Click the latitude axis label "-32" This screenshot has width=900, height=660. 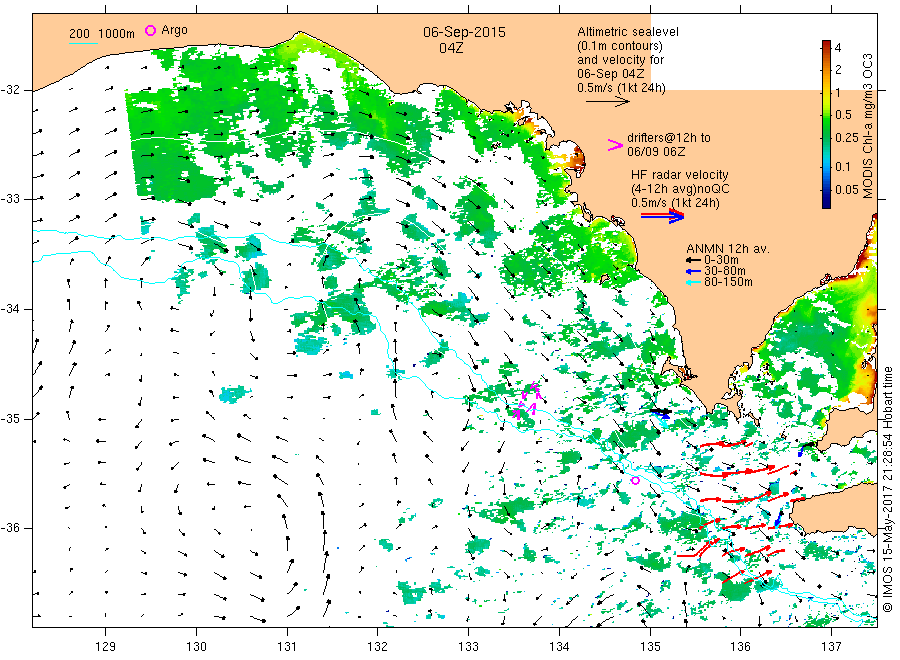10,90
